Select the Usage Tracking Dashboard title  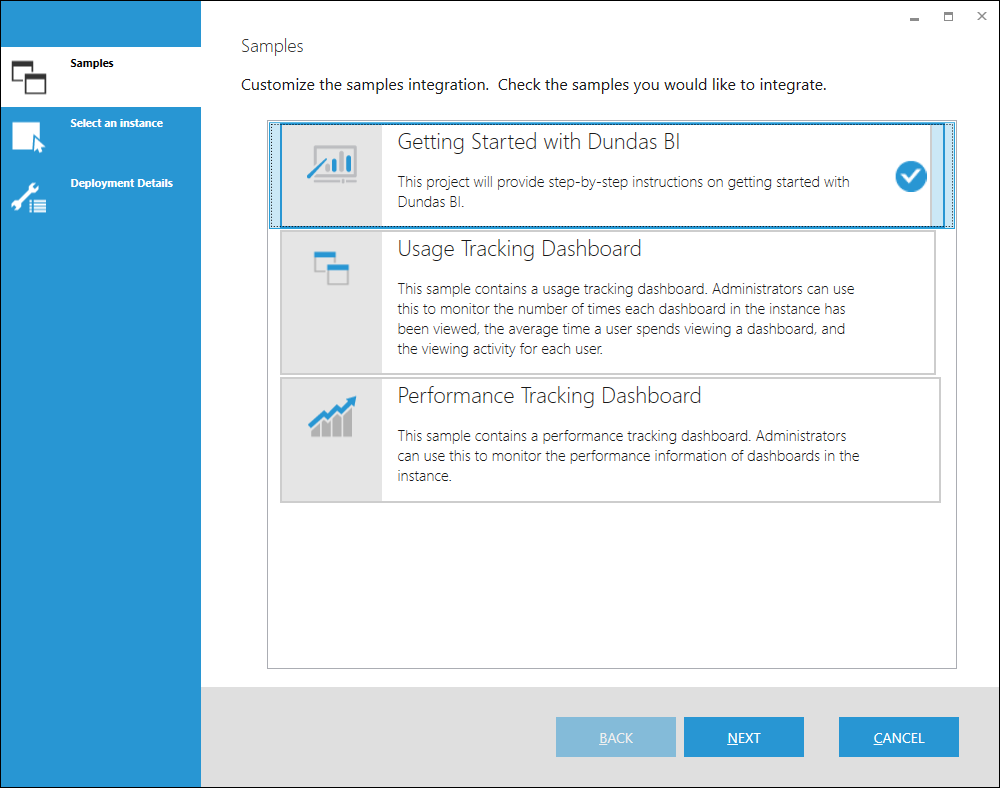pos(519,249)
